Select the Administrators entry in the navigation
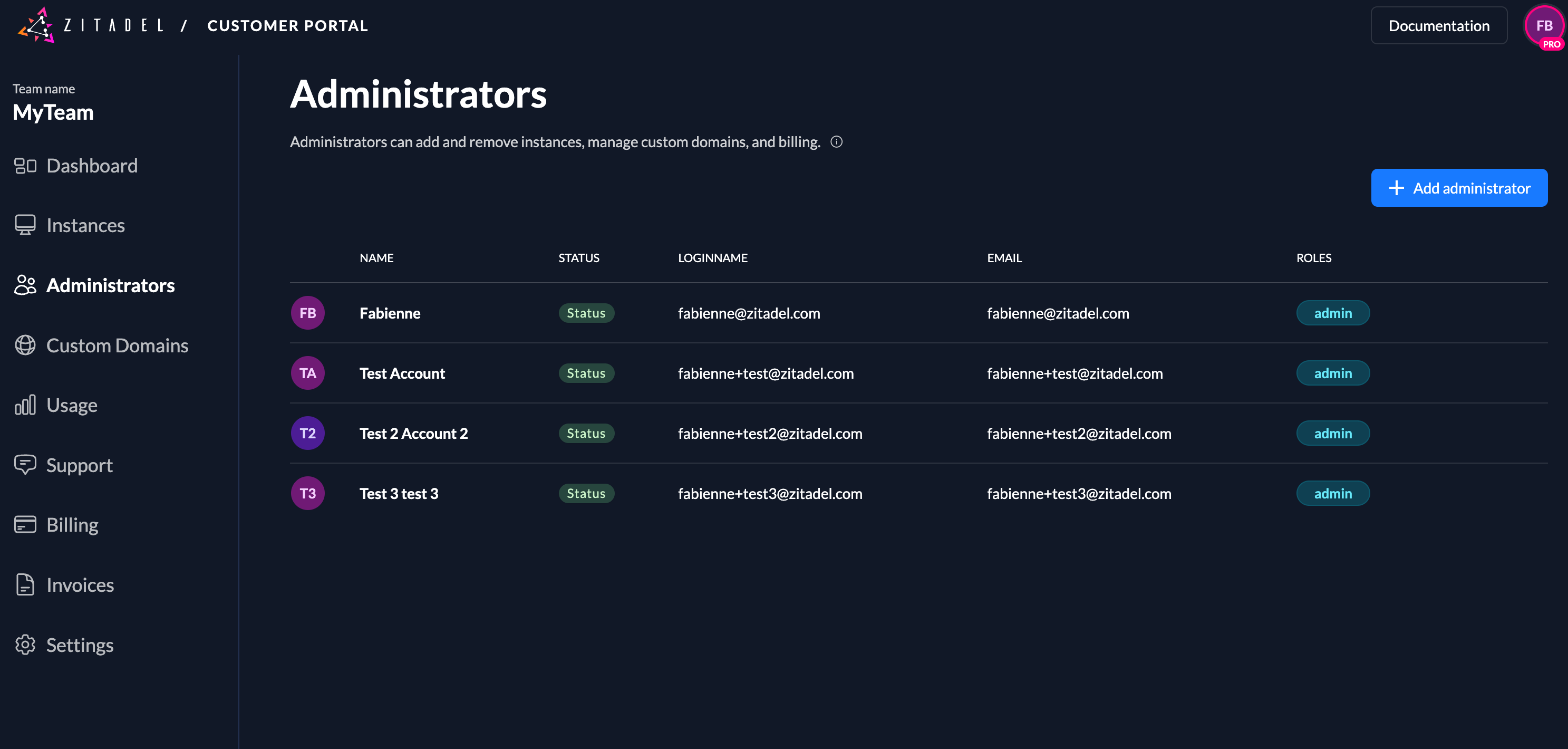The image size is (1568, 749). click(x=110, y=285)
